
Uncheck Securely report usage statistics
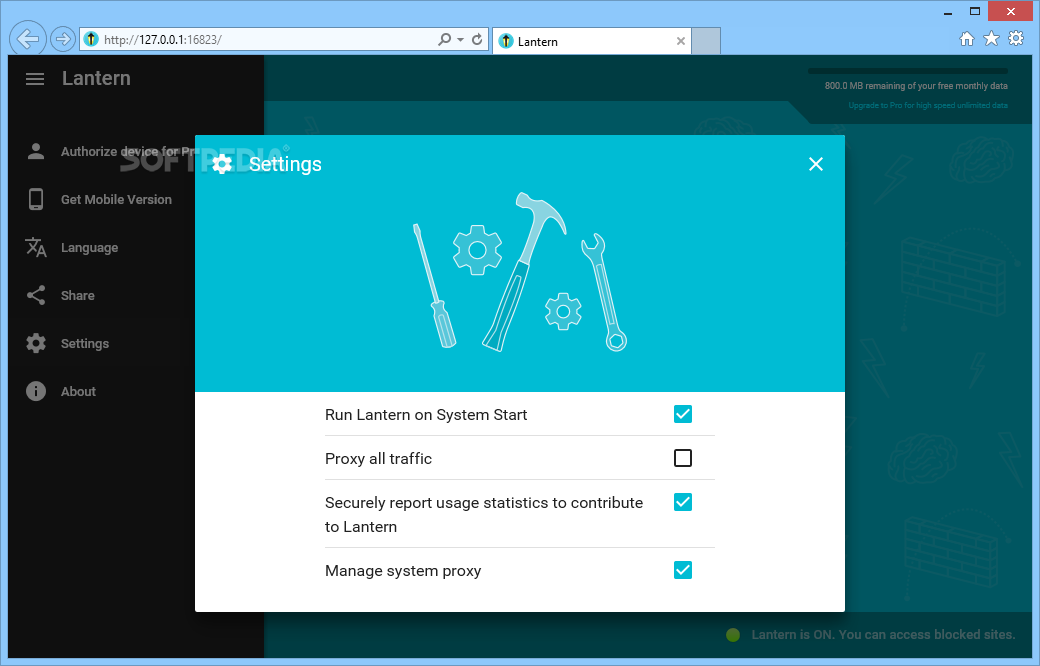point(682,502)
